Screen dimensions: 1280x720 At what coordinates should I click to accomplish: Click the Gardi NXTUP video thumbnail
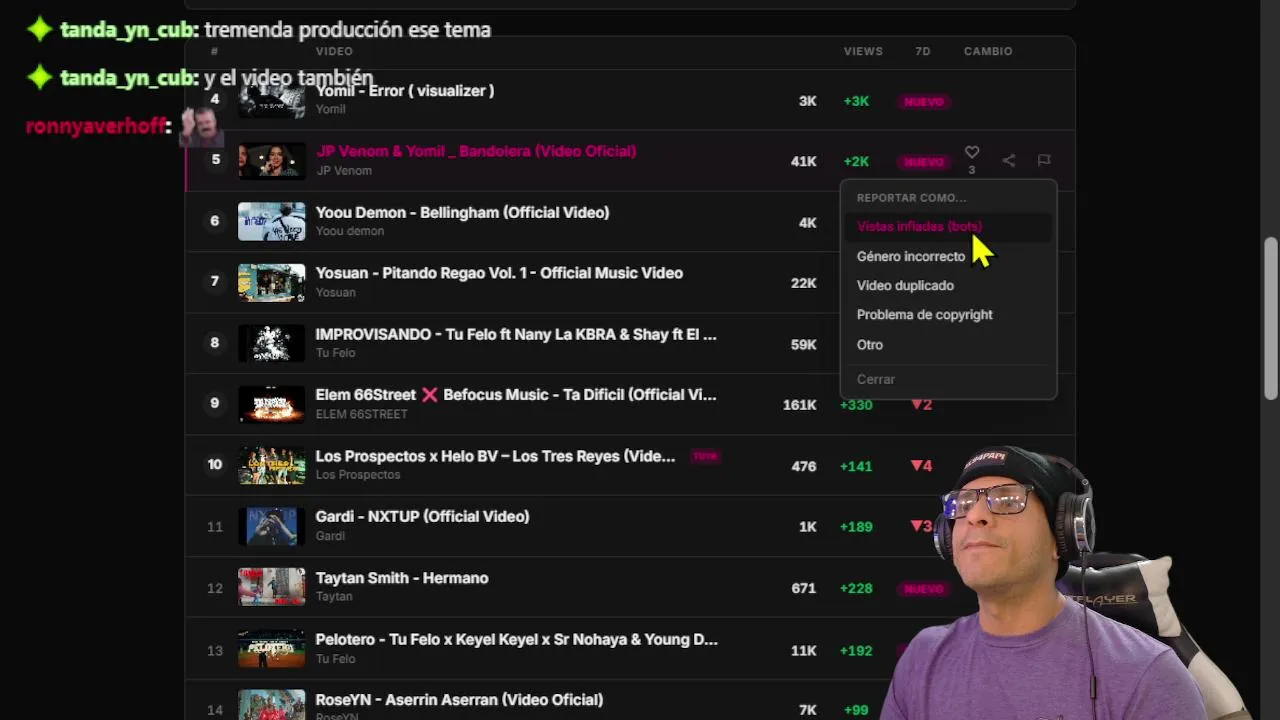(x=271, y=526)
